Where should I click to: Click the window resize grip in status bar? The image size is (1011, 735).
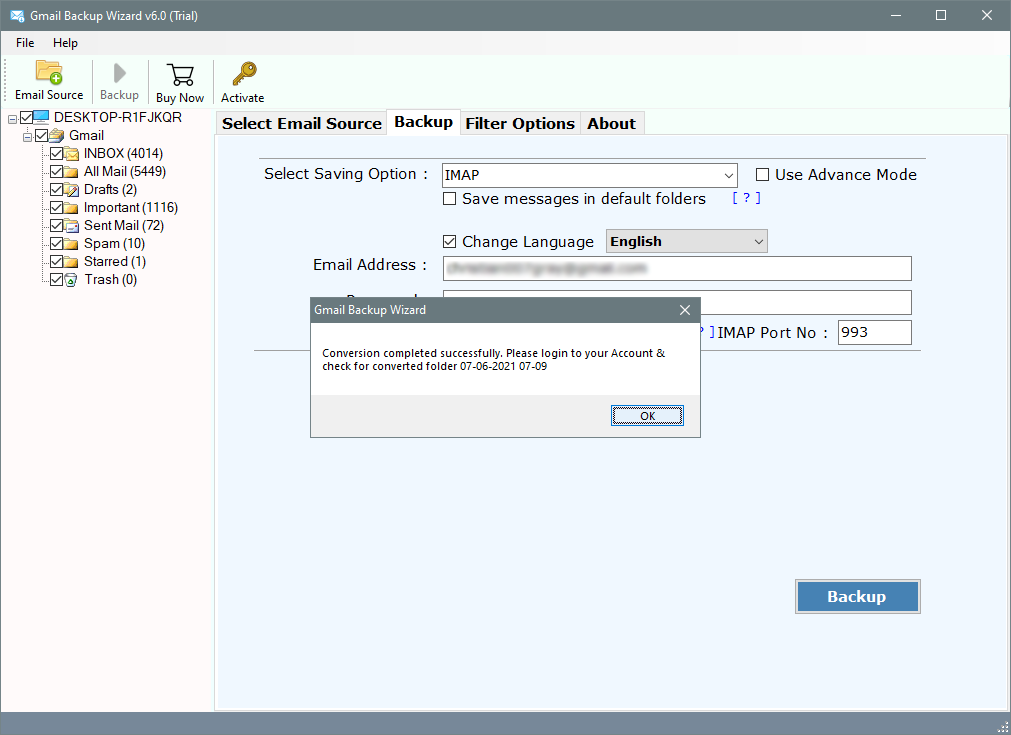coord(1003,727)
